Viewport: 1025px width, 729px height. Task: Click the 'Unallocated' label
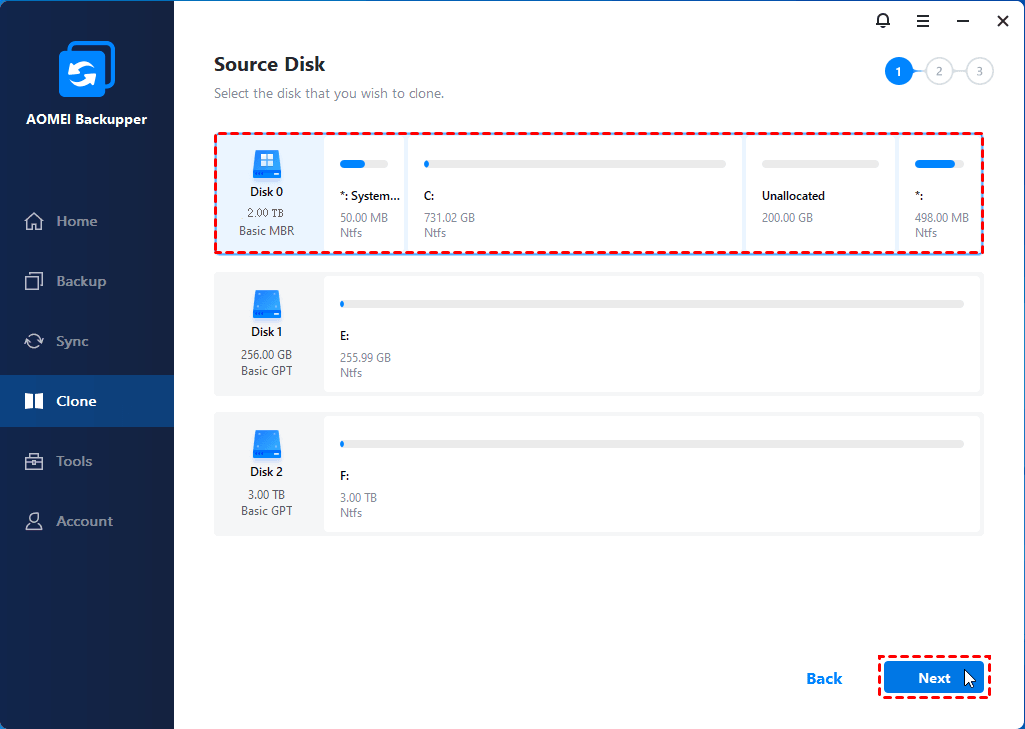(793, 195)
